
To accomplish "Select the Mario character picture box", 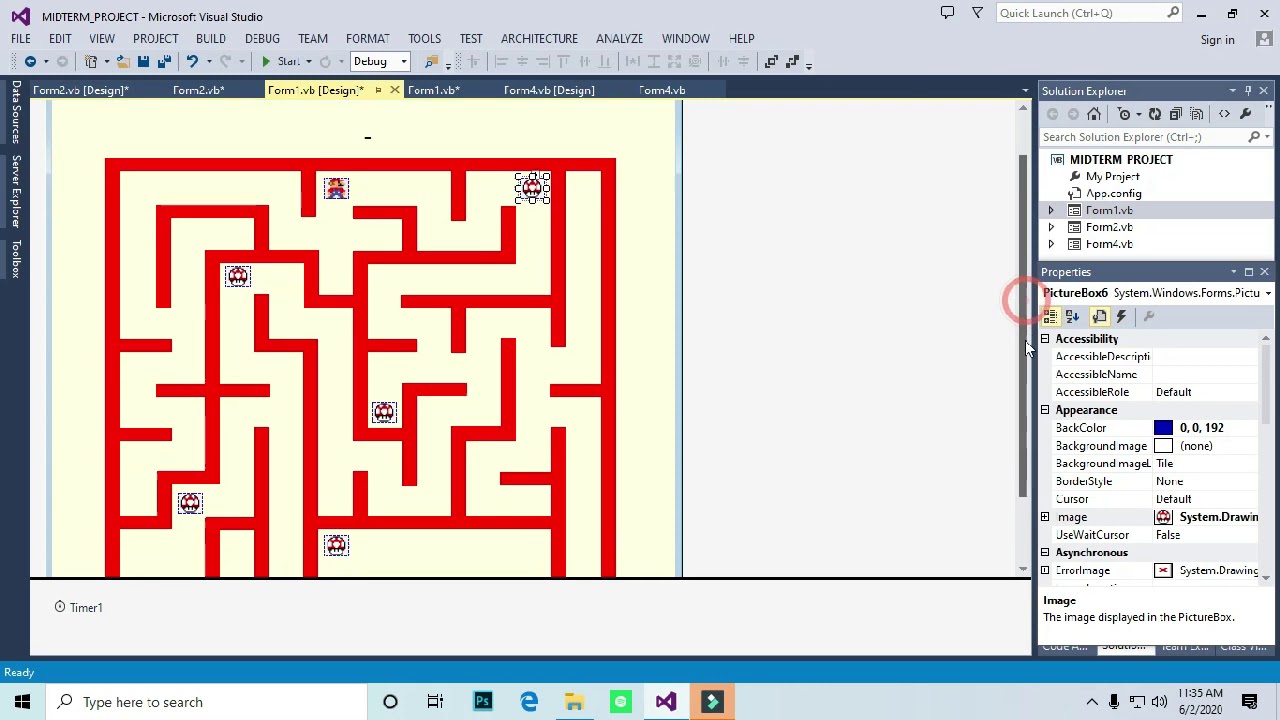I will [336, 188].
